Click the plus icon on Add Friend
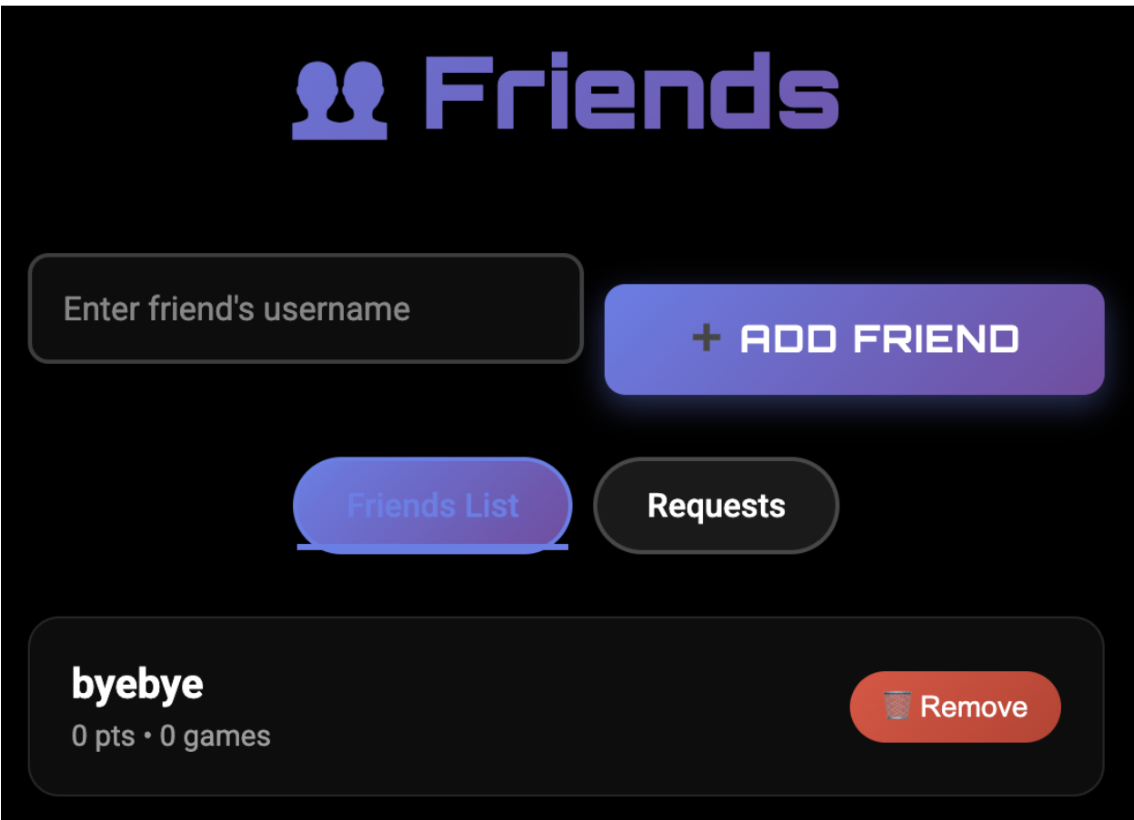The image size is (1134, 820). [707, 338]
